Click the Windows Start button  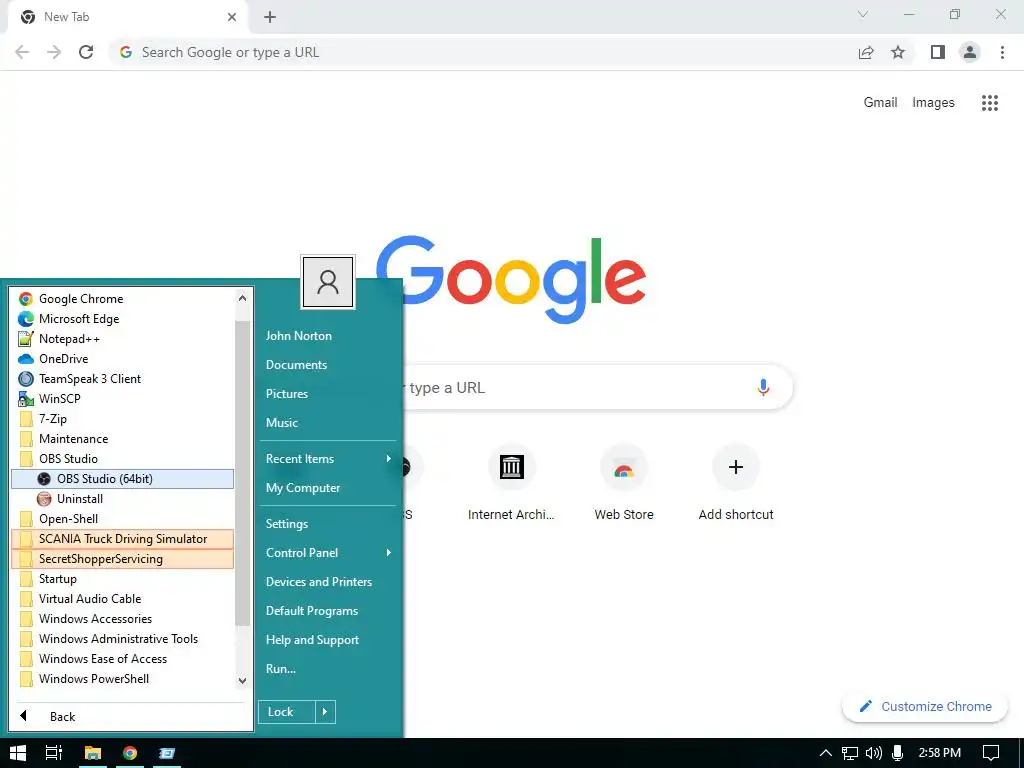coord(18,753)
